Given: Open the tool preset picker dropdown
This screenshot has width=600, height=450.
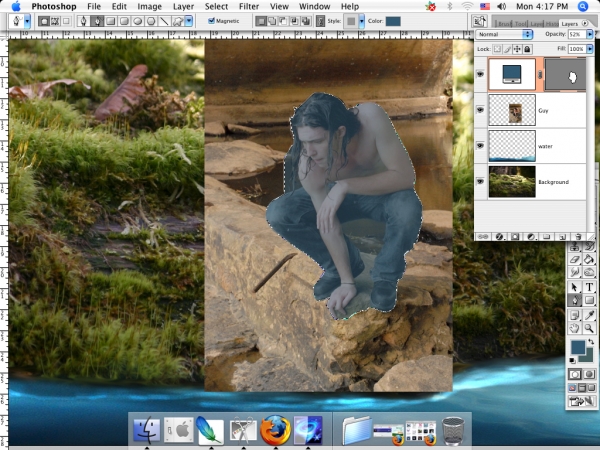Looking at the screenshot, I should tap(27, 21).
